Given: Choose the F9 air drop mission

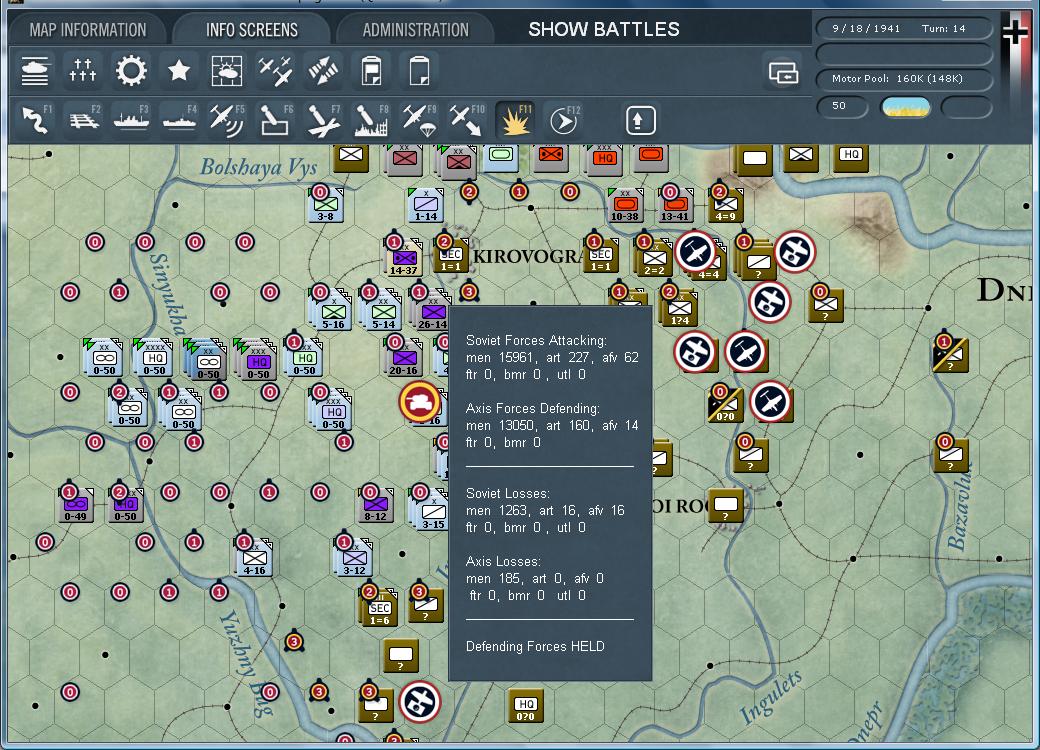Looking at the screenshot, I should [417, 118].
